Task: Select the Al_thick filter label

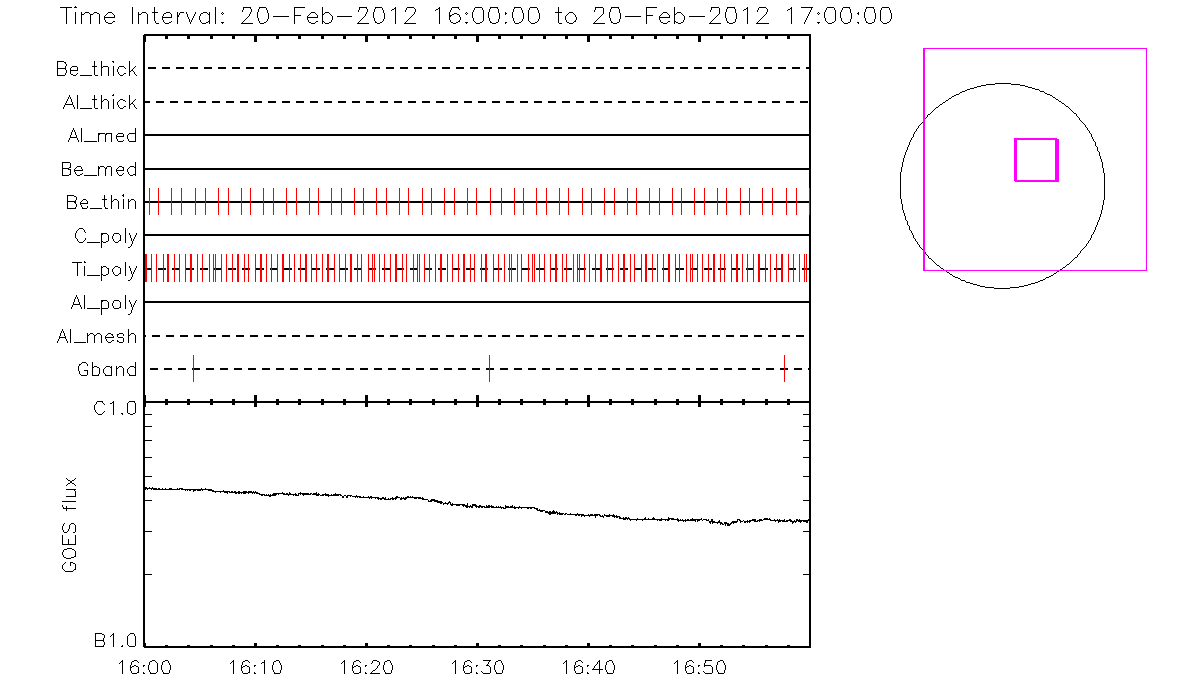Action: coord(97,102)
